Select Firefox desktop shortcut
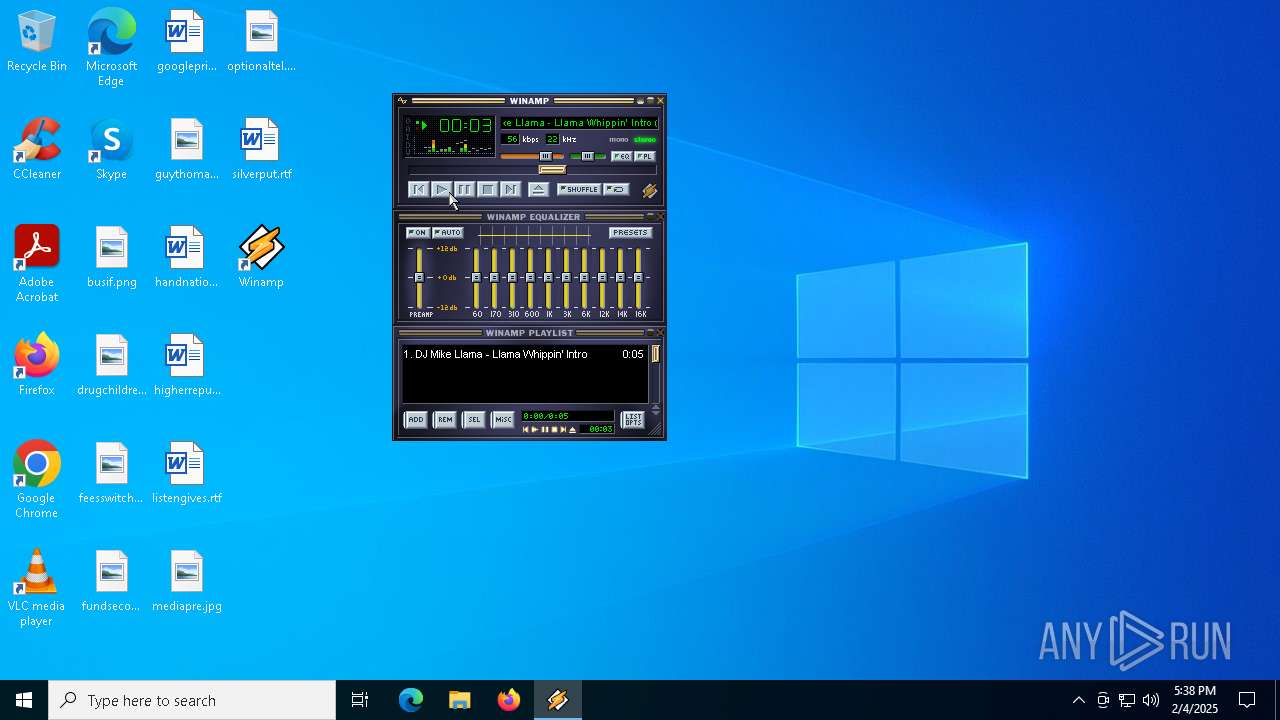The height and width of the screenshot is (720, 1280). tap(37, 366)
